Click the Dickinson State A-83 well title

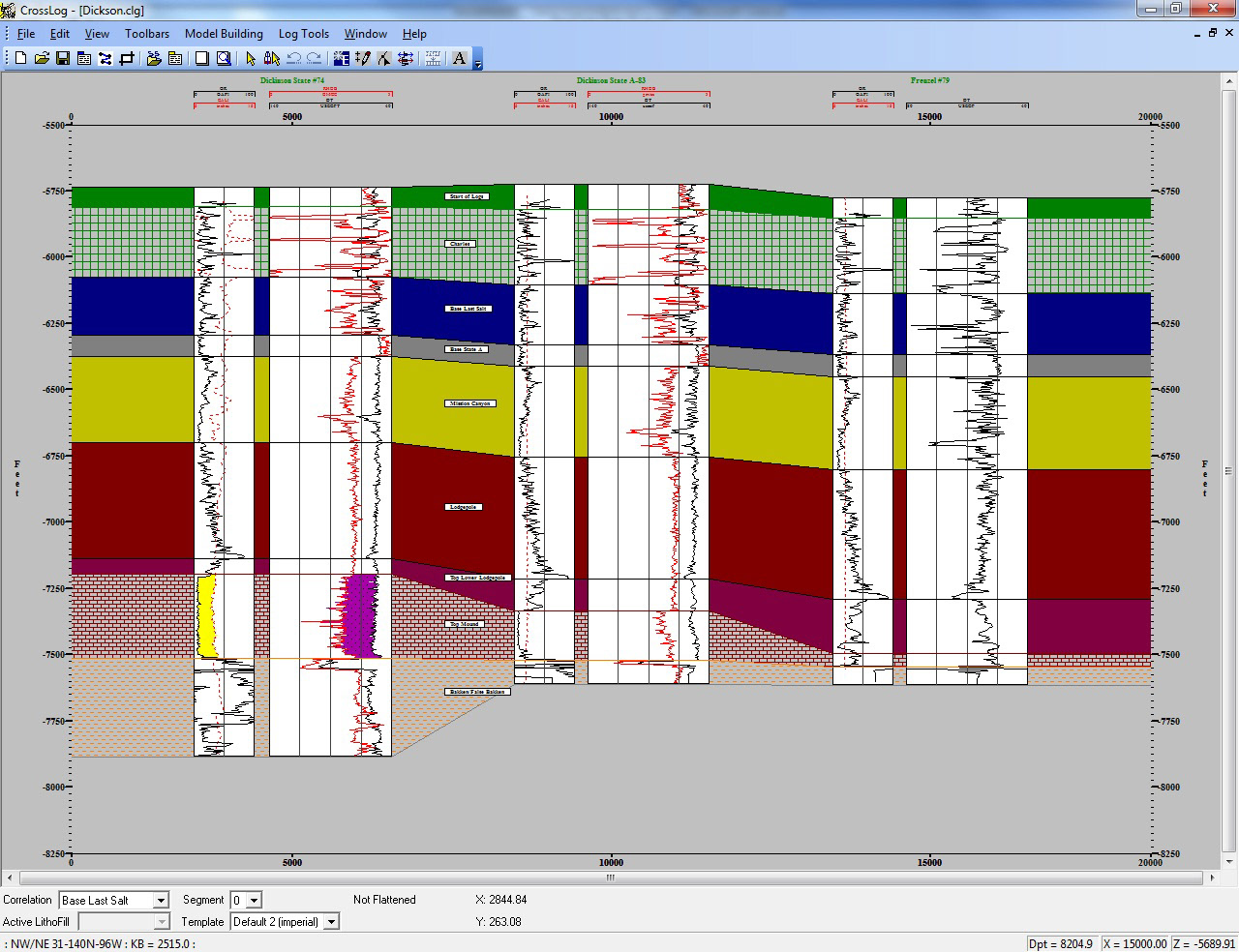[611, 80]
